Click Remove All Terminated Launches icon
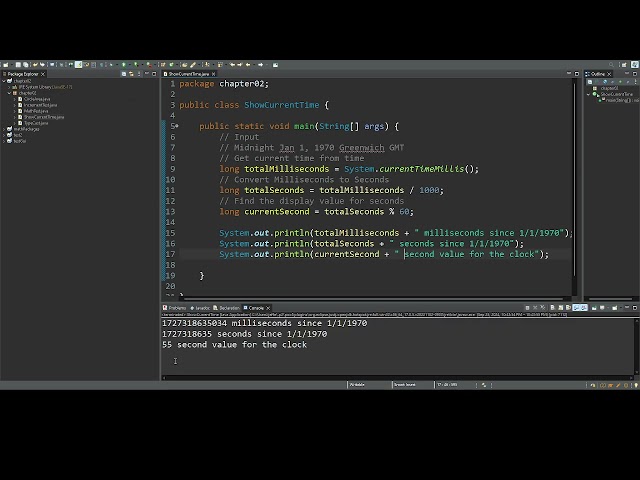Screen dimensions: 640x480 [543, 308]
